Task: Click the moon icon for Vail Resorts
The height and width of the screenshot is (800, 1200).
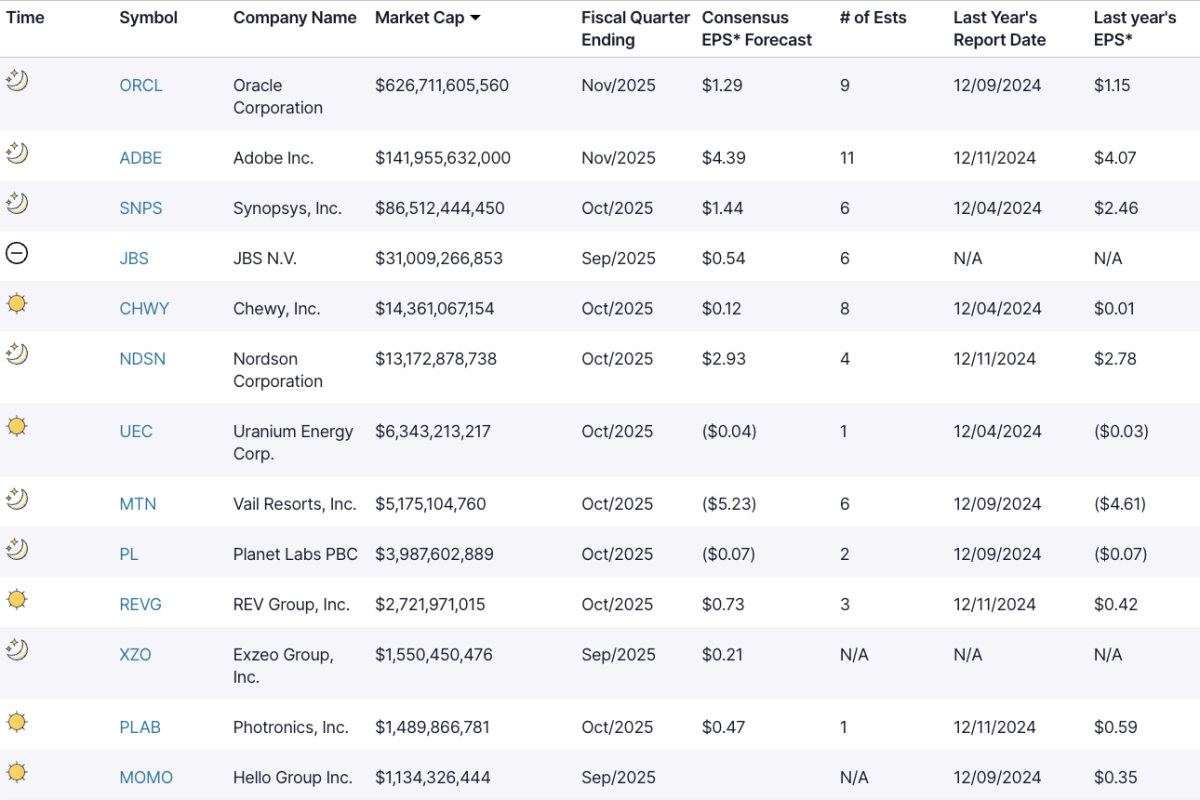Action: point(16,500)
